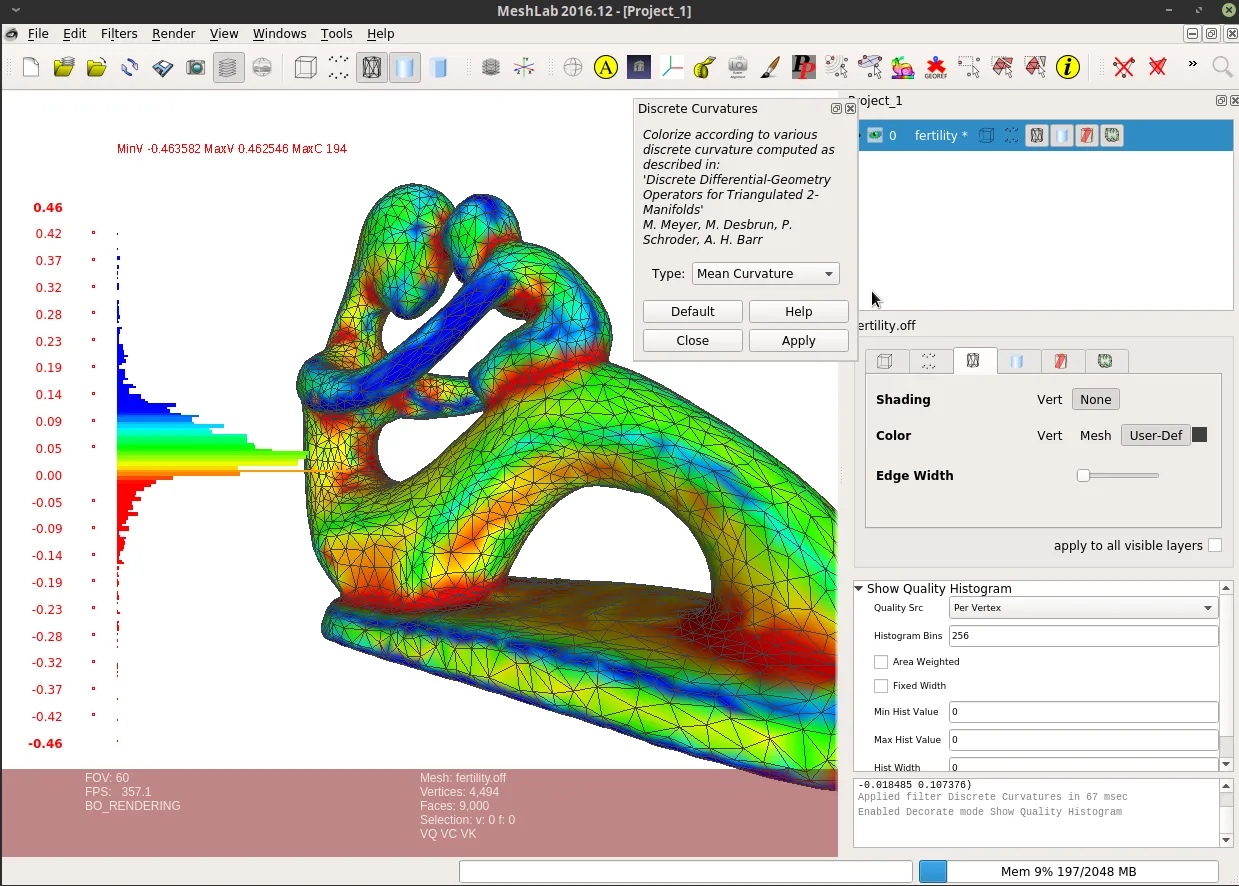Open the Tools menu
This screenshot has width=1239, height=886.
[x=336, y=33]
